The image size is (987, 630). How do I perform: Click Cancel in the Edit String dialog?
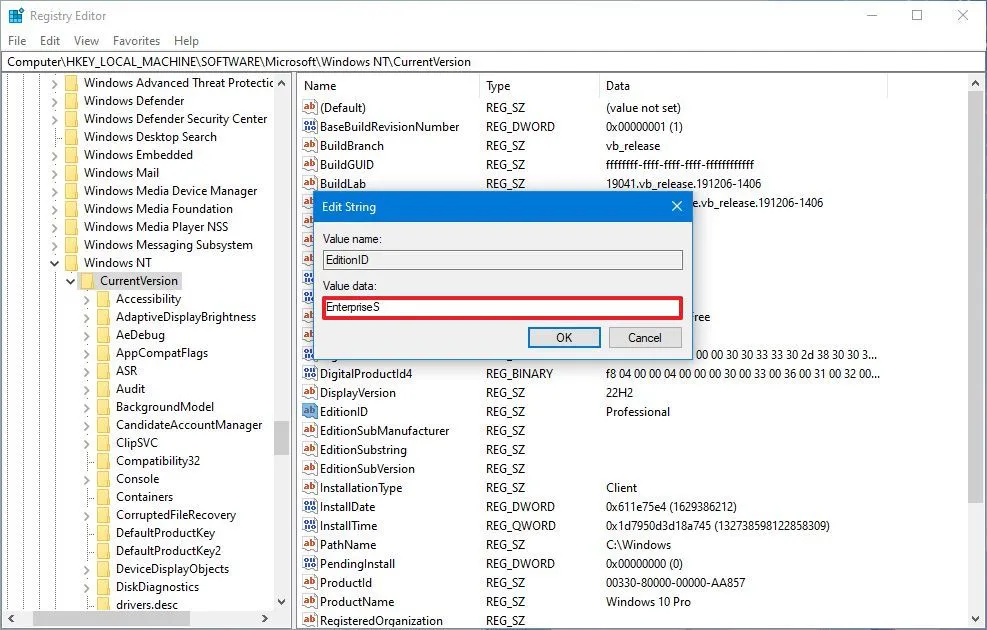pyautogui.click(x=645, y=338)
